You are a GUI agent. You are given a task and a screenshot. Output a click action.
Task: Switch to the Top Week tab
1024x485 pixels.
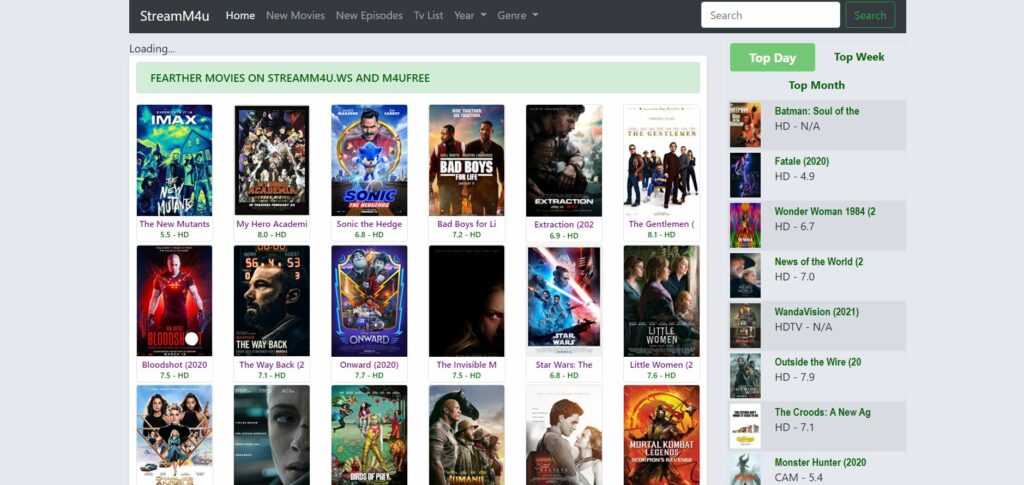859,57
